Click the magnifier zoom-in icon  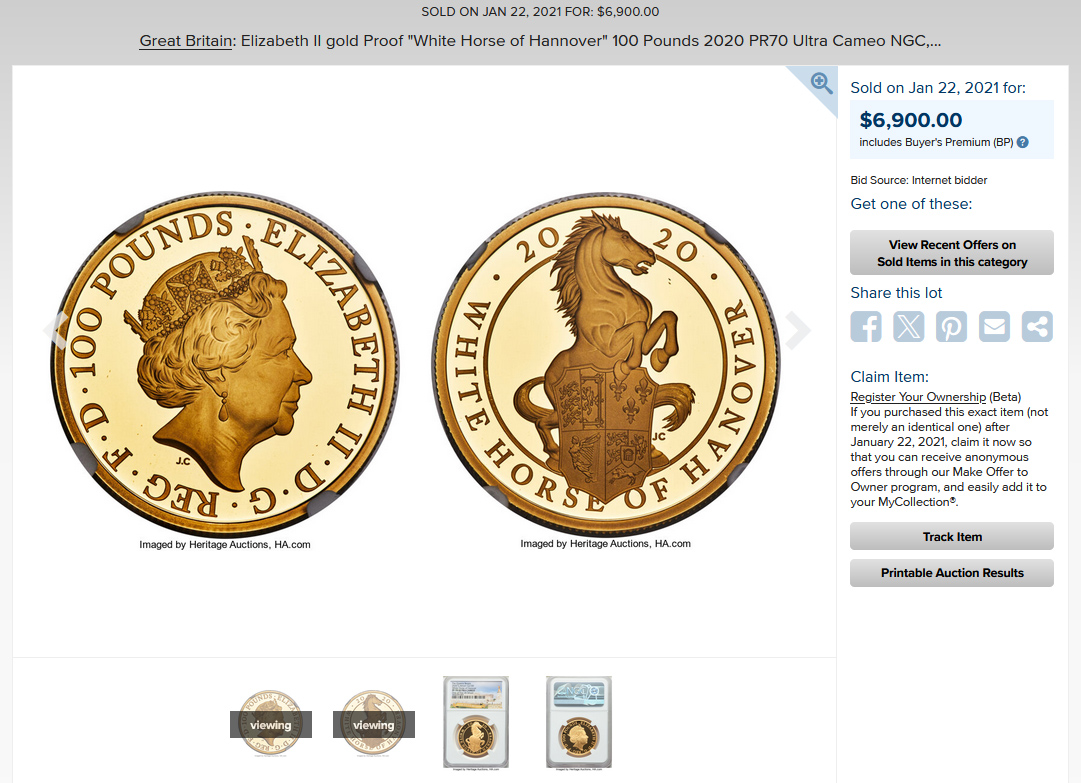pyautogui.click(x=821, y=83)
